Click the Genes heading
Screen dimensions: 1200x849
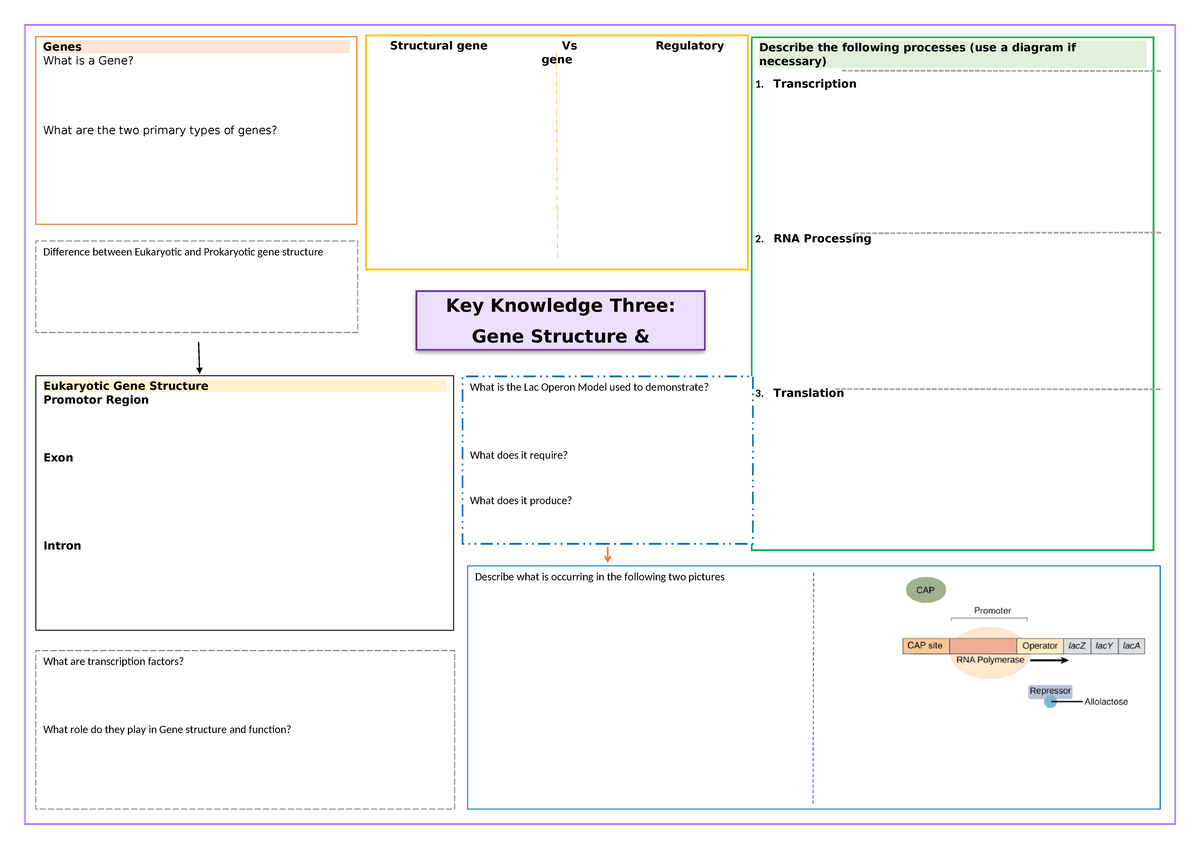[62, 47]
